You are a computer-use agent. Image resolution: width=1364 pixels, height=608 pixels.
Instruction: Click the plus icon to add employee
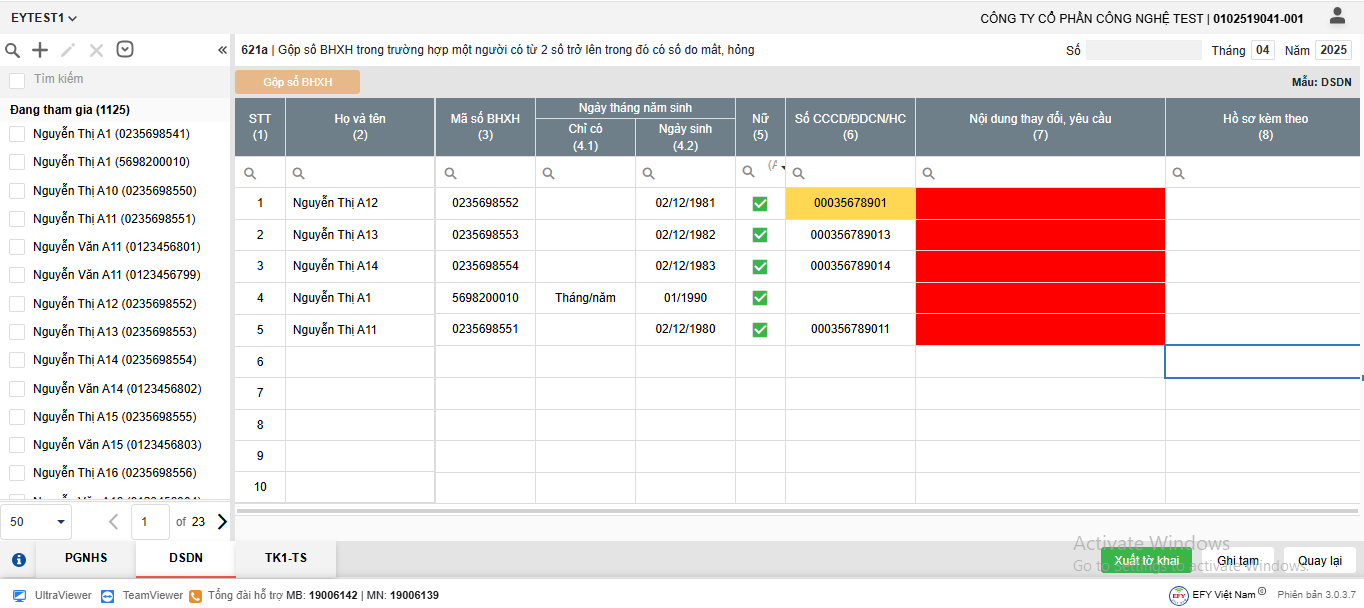click(x=40, y=50)
